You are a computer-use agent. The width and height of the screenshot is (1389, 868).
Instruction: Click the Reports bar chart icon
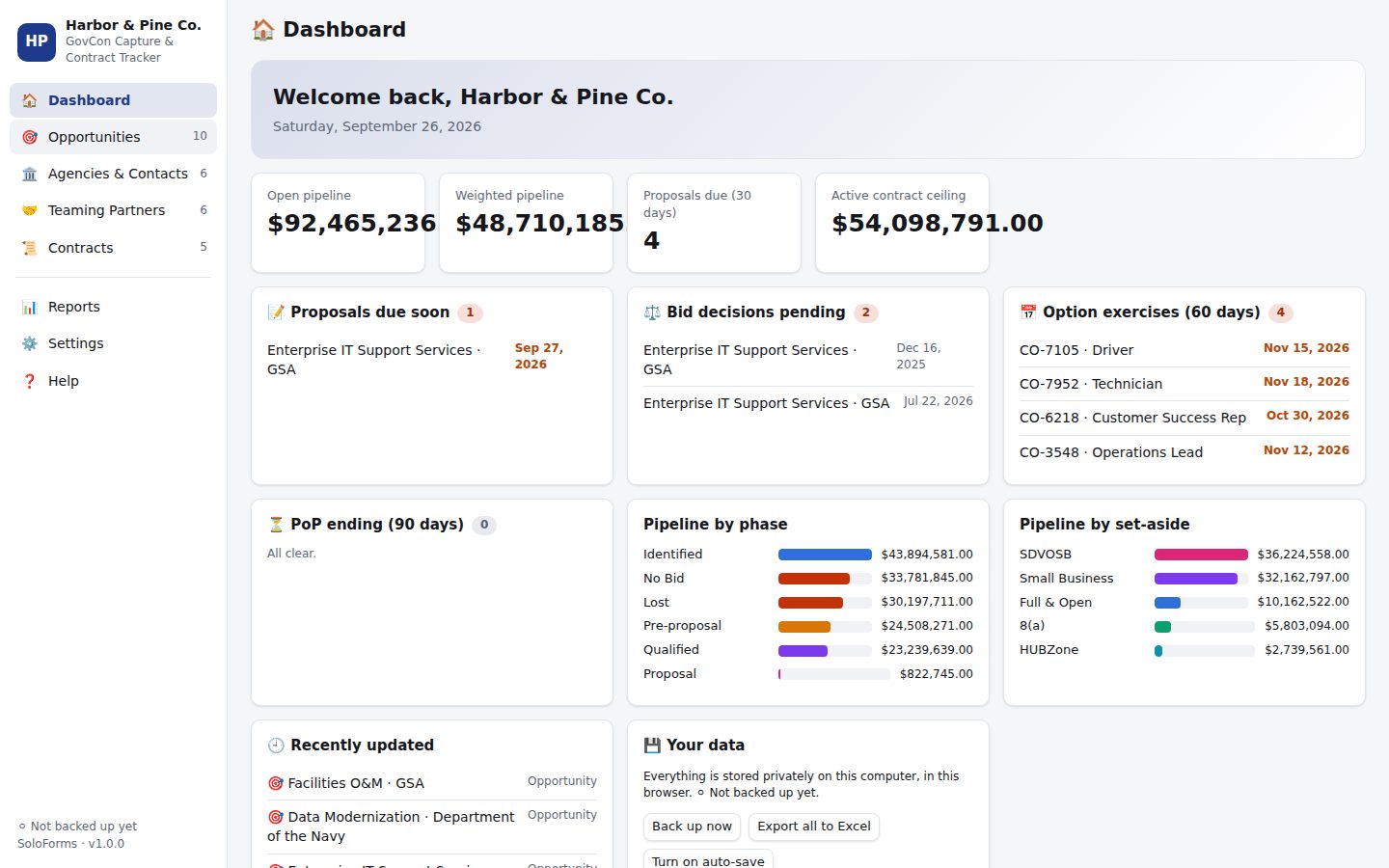(30, 307)
